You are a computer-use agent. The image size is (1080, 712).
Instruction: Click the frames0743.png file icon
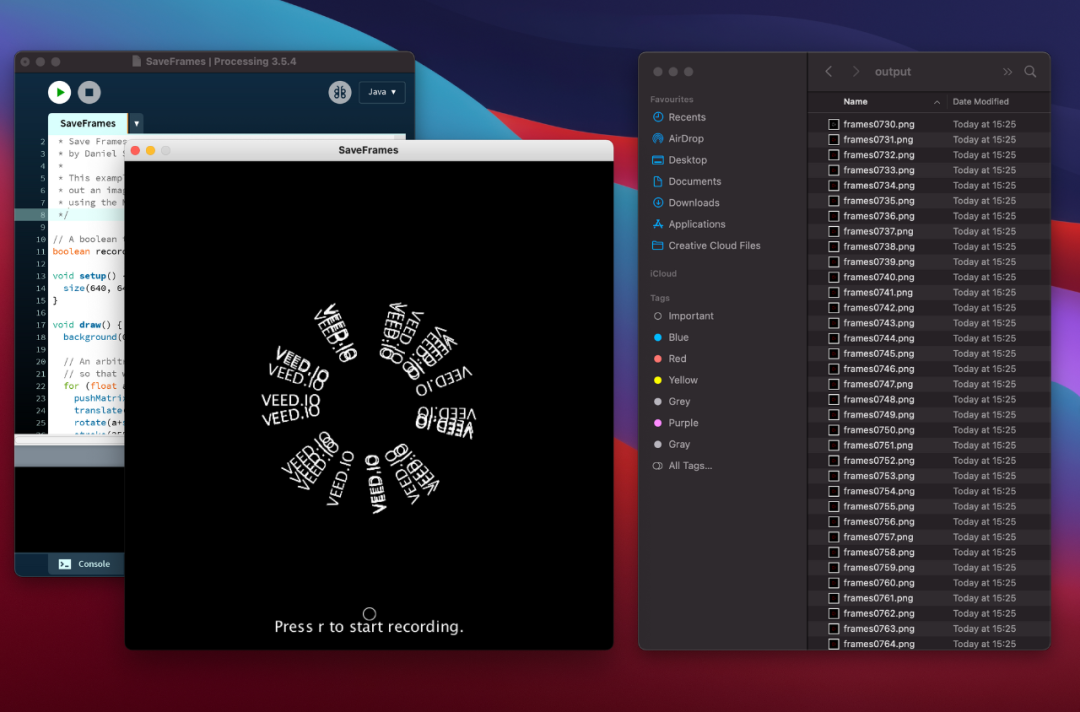coord(833,323)
